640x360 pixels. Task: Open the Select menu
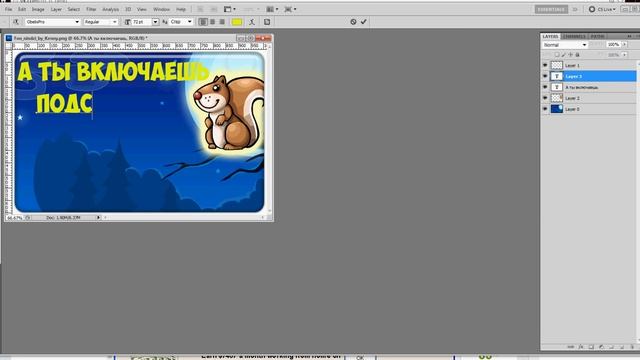pos(73,9)
